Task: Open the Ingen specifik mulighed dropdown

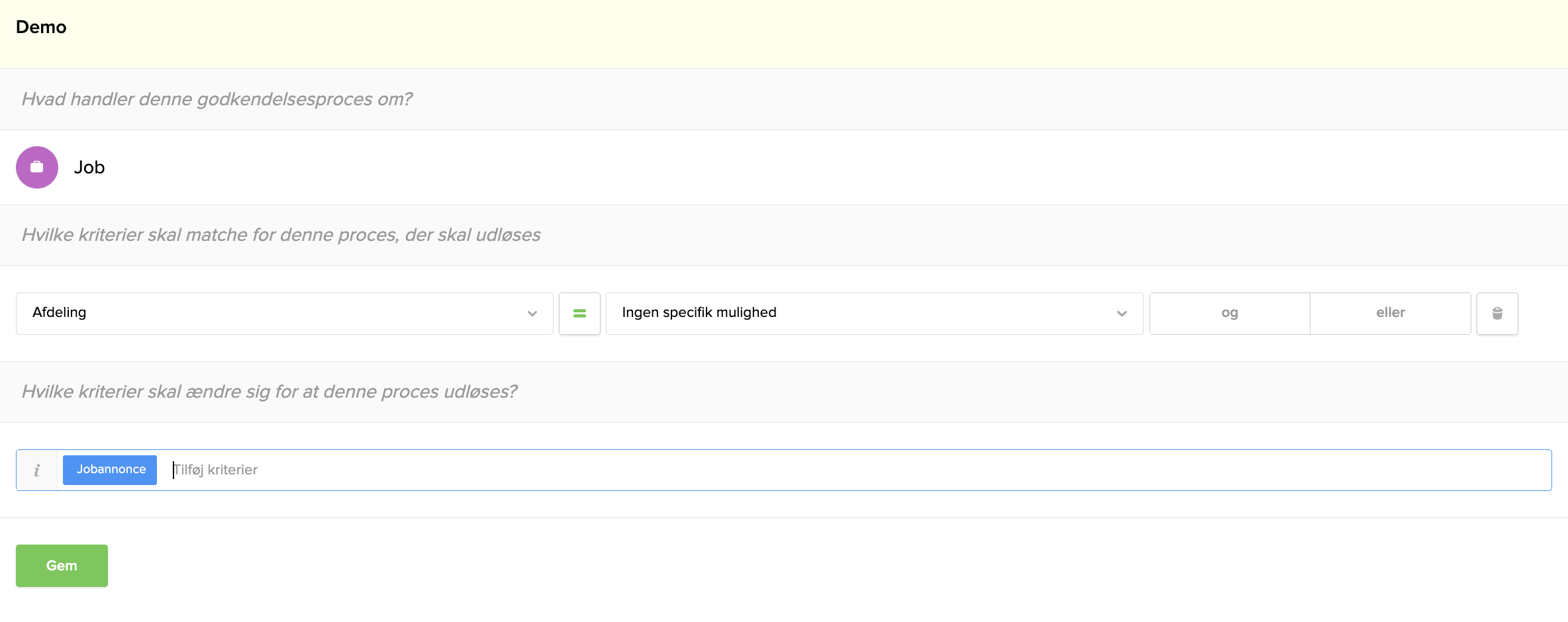Action: 874,314
